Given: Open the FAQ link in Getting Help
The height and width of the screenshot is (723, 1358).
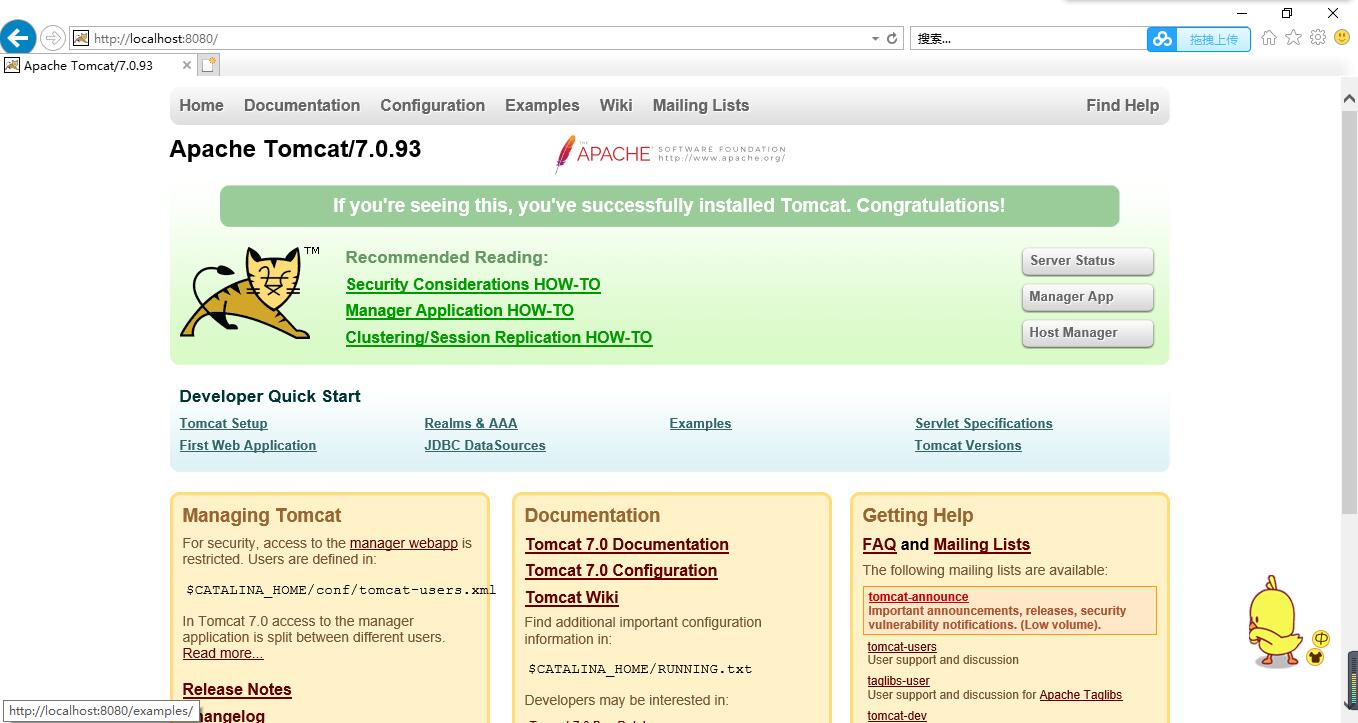Looking at the screenshot, I should [879, 545].
